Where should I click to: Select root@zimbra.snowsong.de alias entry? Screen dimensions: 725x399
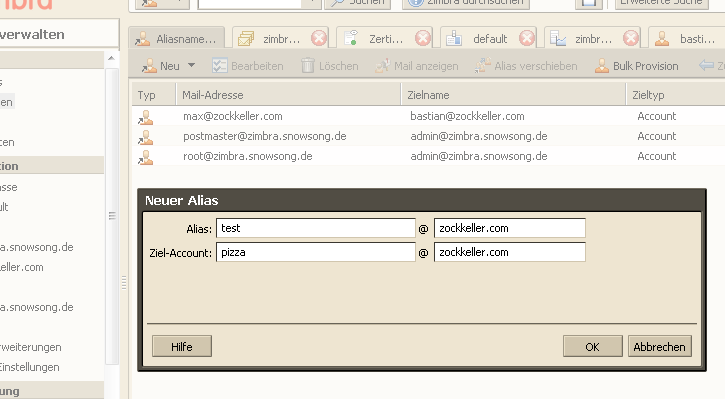[x=247, y=156]
